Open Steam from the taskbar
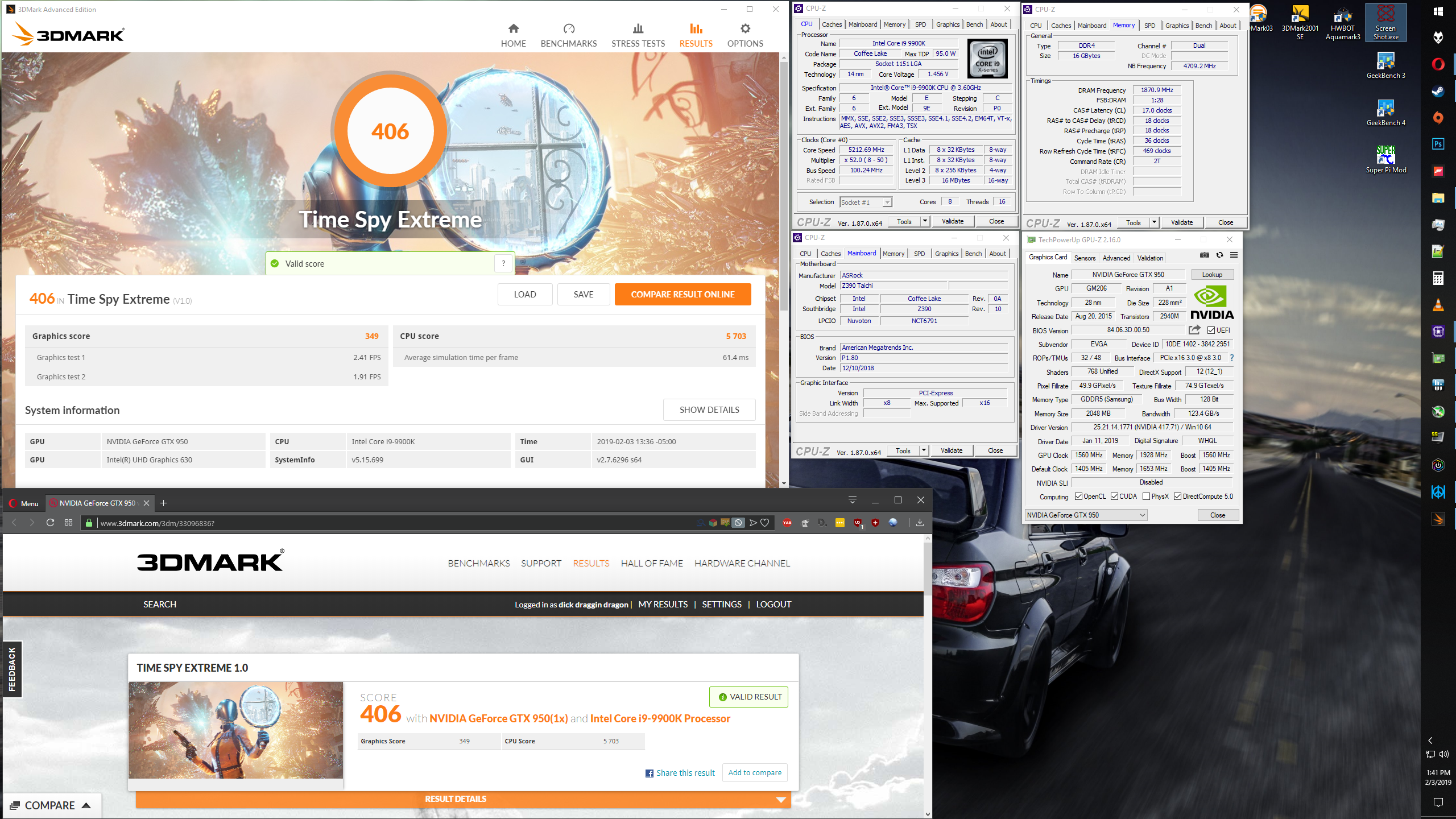The width and height of the screenshot is (1456, 819). point(1438,91)
